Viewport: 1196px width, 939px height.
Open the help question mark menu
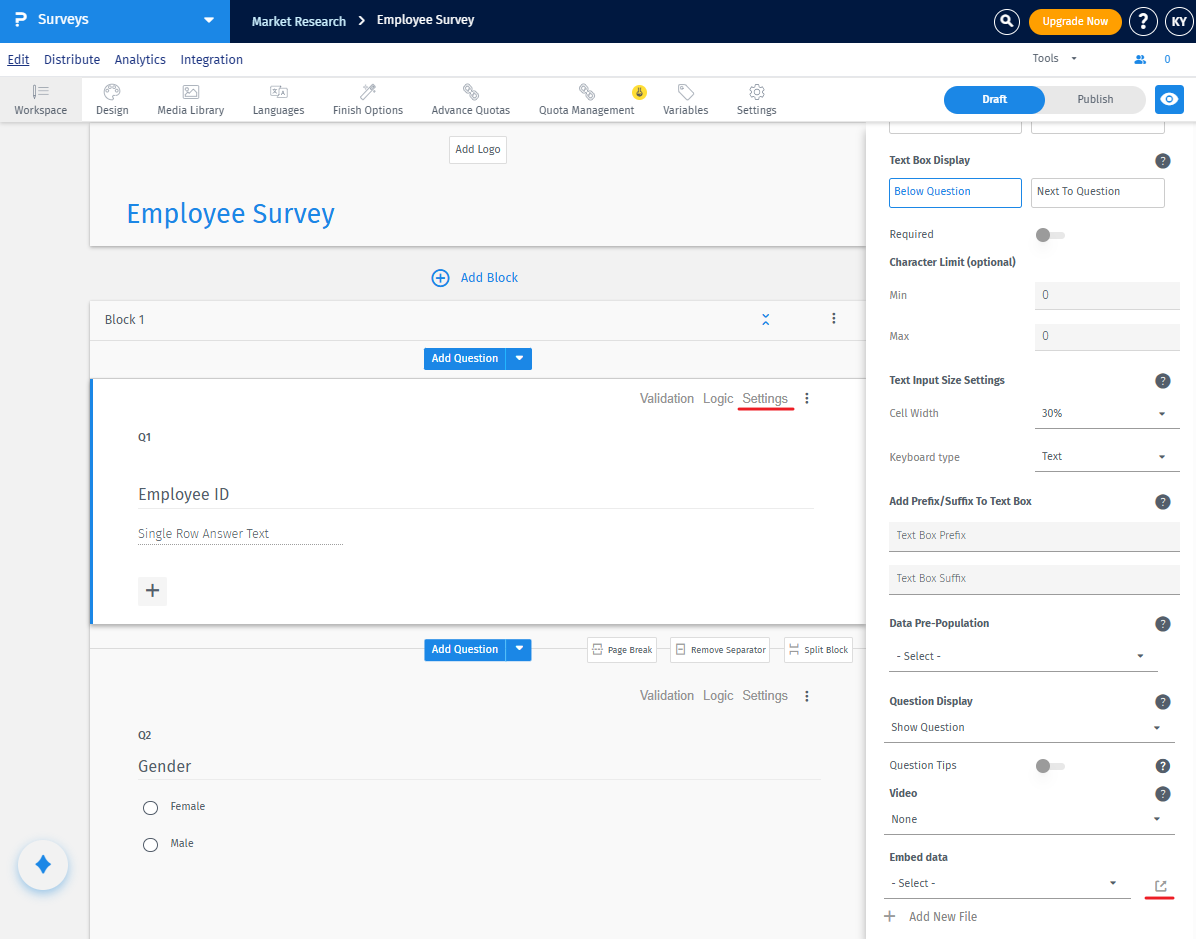1143,21
